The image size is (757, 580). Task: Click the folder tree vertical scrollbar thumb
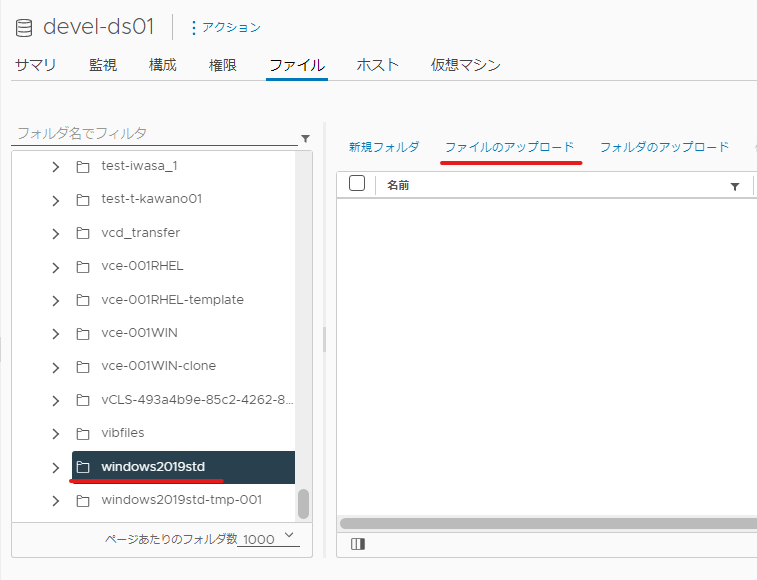coord(303,504)
